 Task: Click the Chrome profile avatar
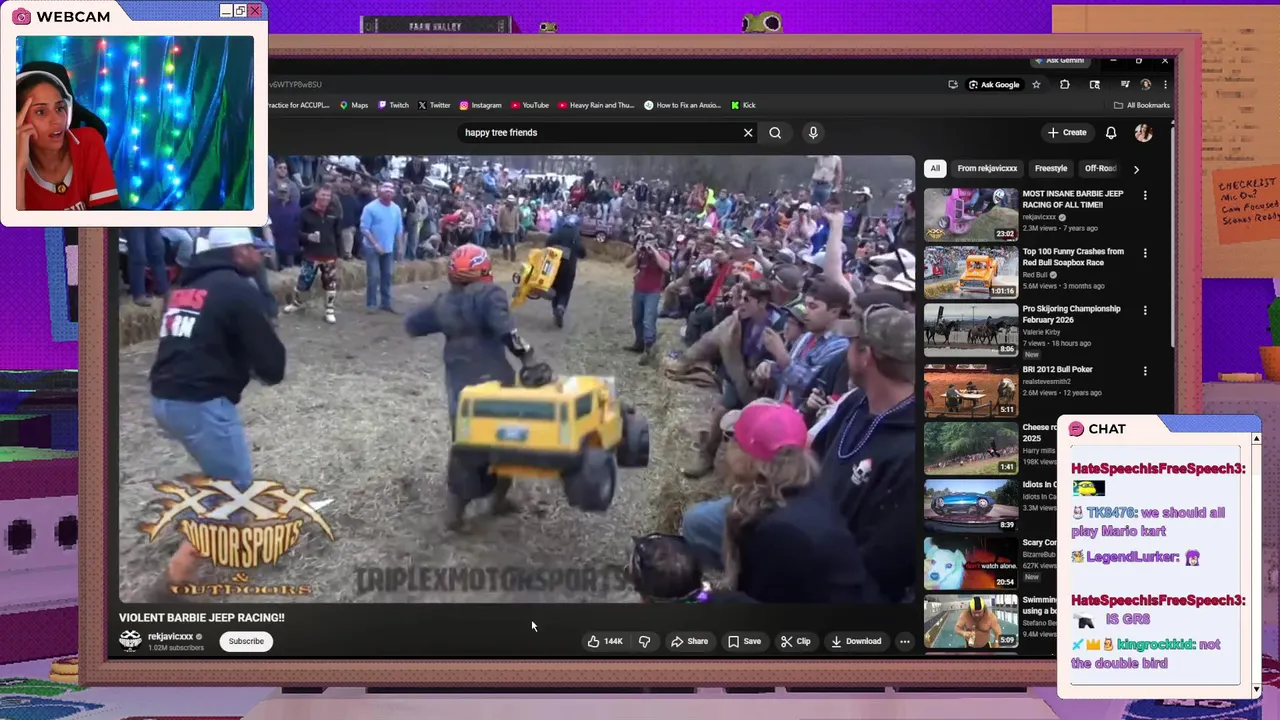(1146, 85)
